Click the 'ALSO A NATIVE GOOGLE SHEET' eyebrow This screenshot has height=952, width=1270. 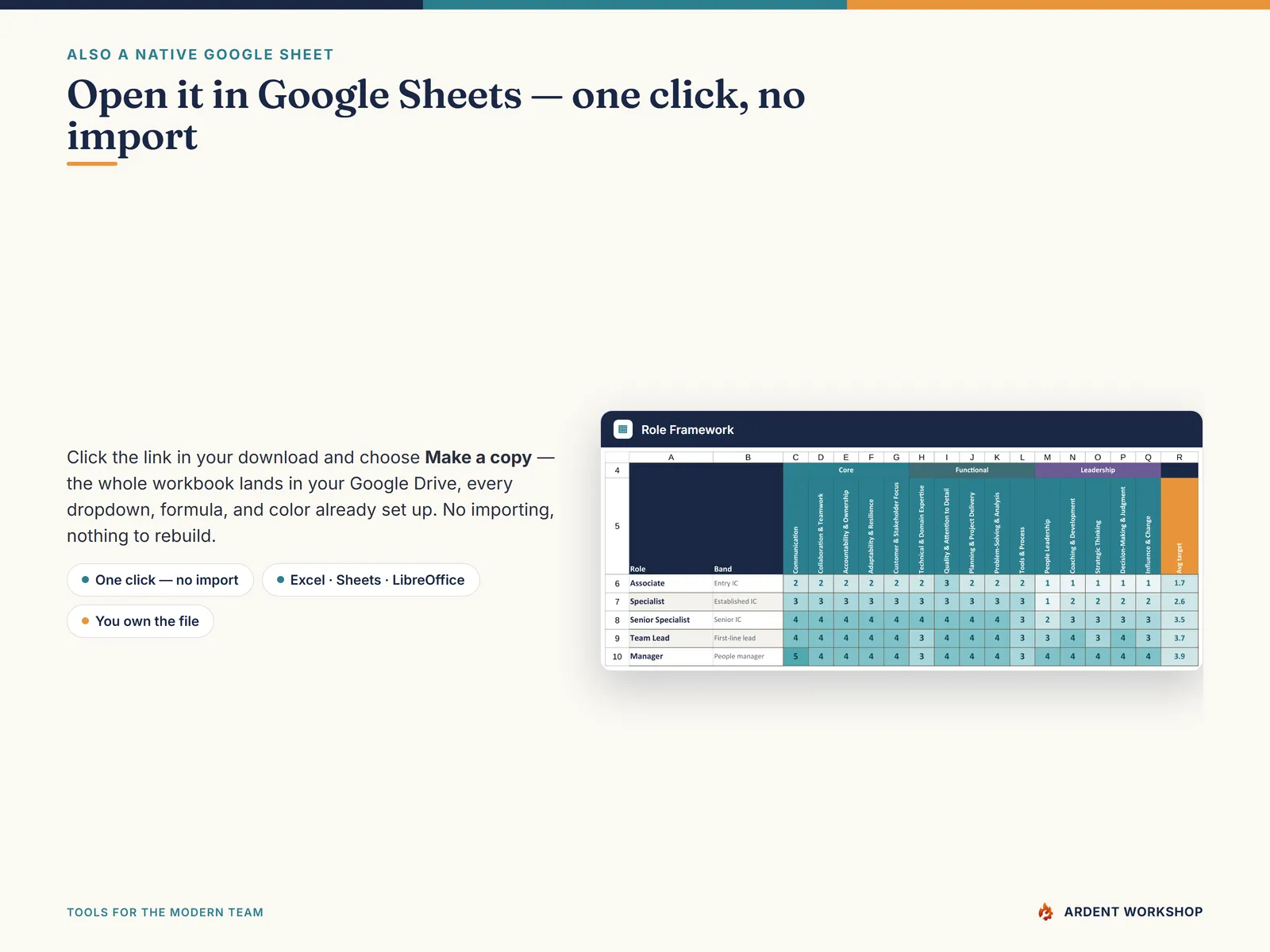point(200,55)
